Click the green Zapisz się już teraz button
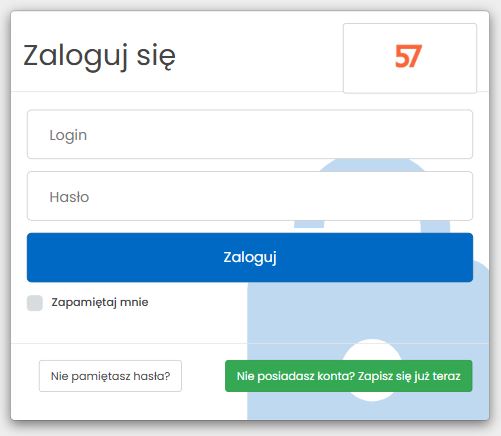 [349, 376]
